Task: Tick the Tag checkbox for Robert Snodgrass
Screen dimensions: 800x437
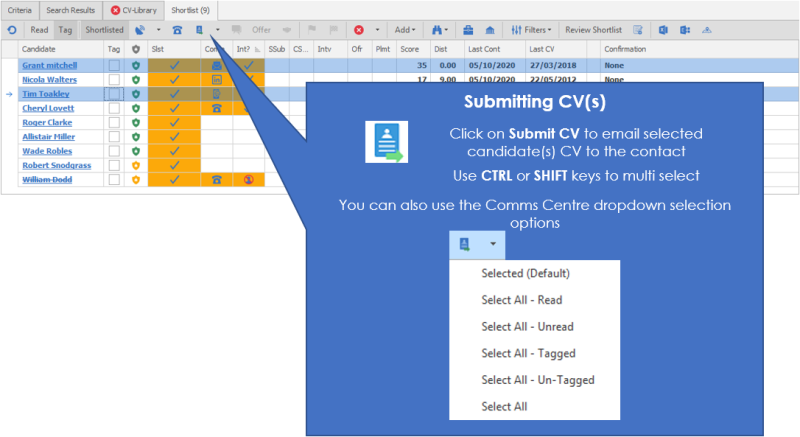Action: [114, 166]
